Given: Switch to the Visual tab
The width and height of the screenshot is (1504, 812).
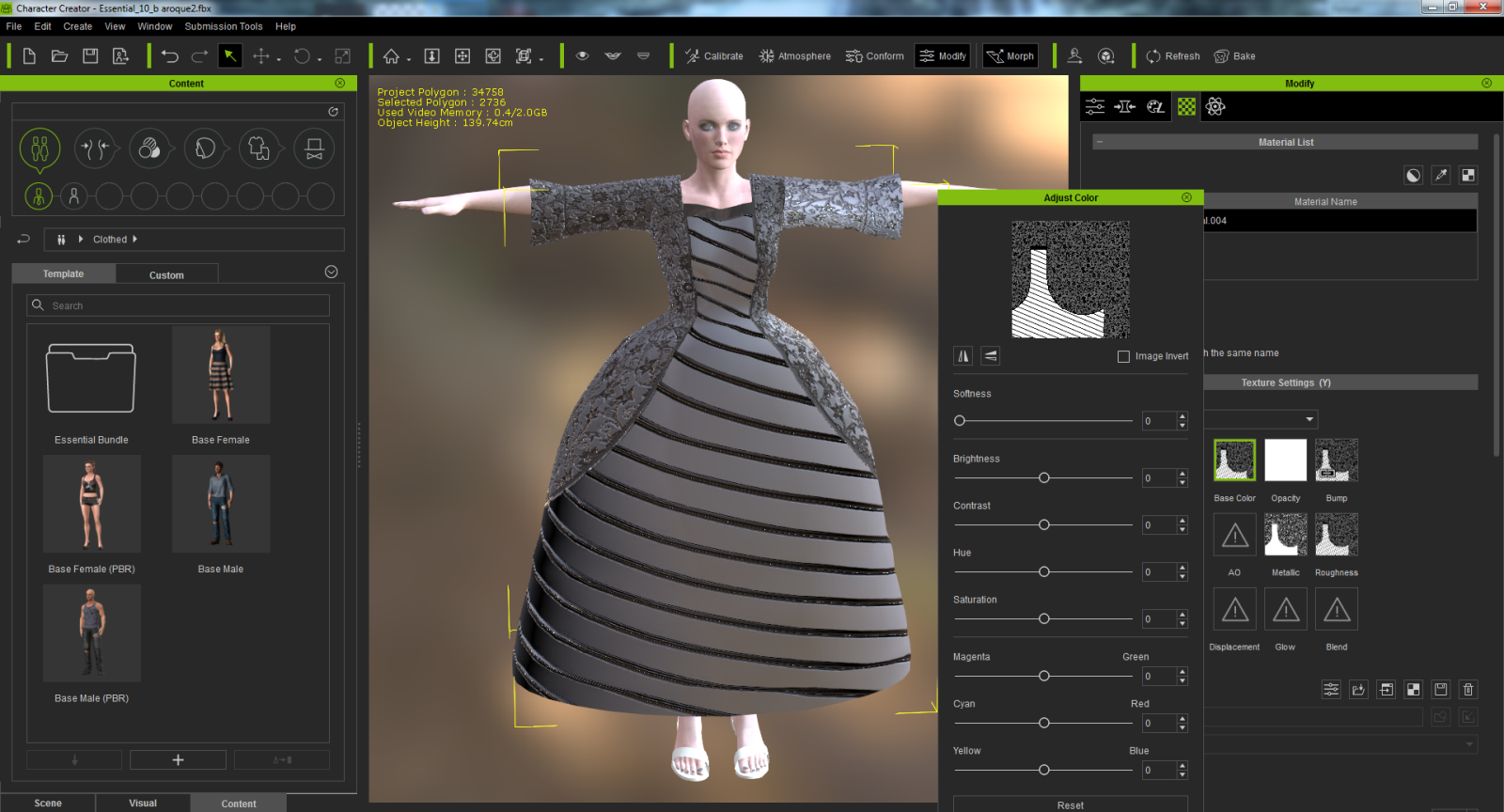Looking at the screenshot, I should tap(143, 803).
